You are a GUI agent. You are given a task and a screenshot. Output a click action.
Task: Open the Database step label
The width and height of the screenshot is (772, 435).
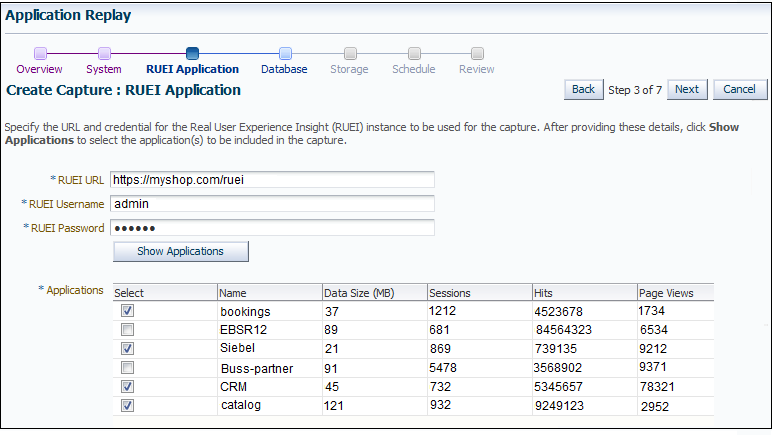[284, 69]
